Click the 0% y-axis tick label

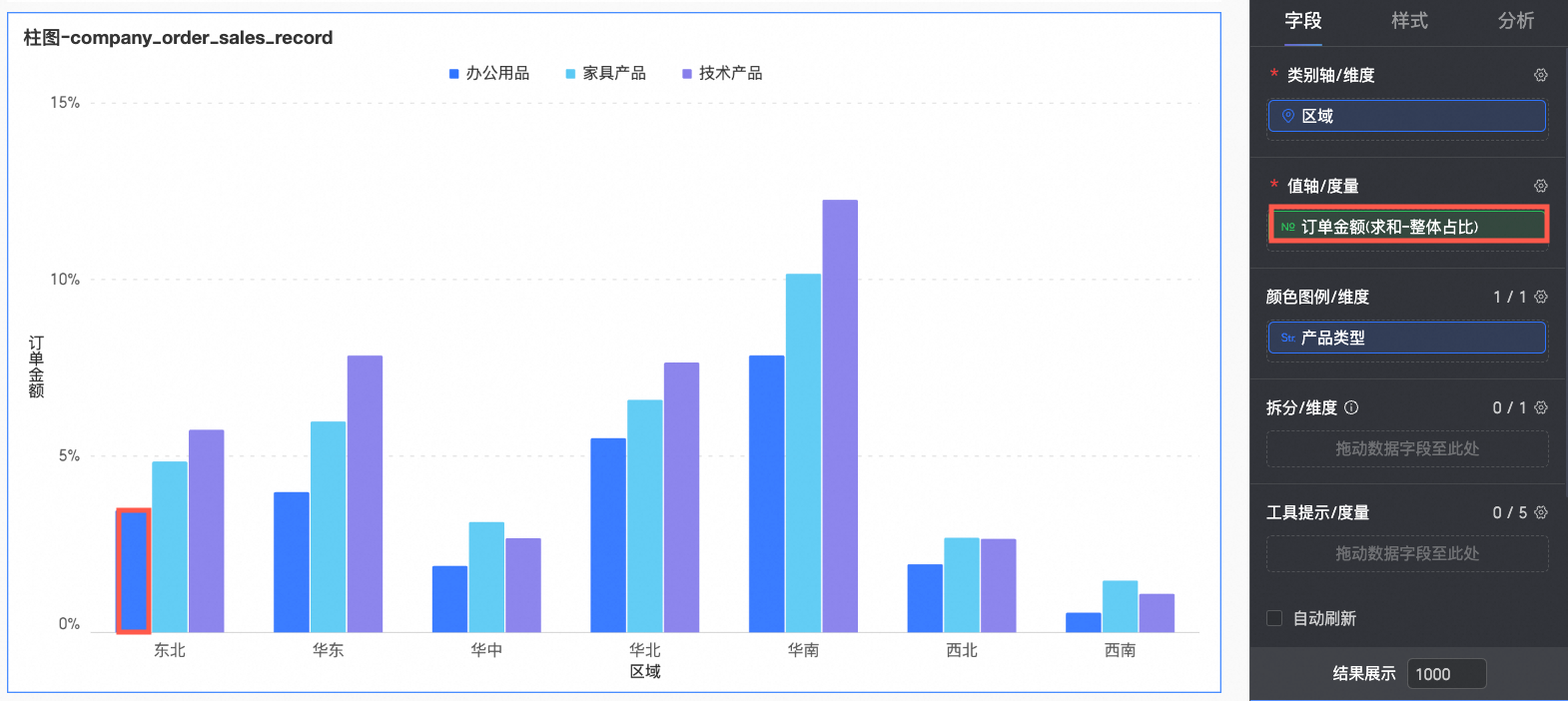click(69, 624)
